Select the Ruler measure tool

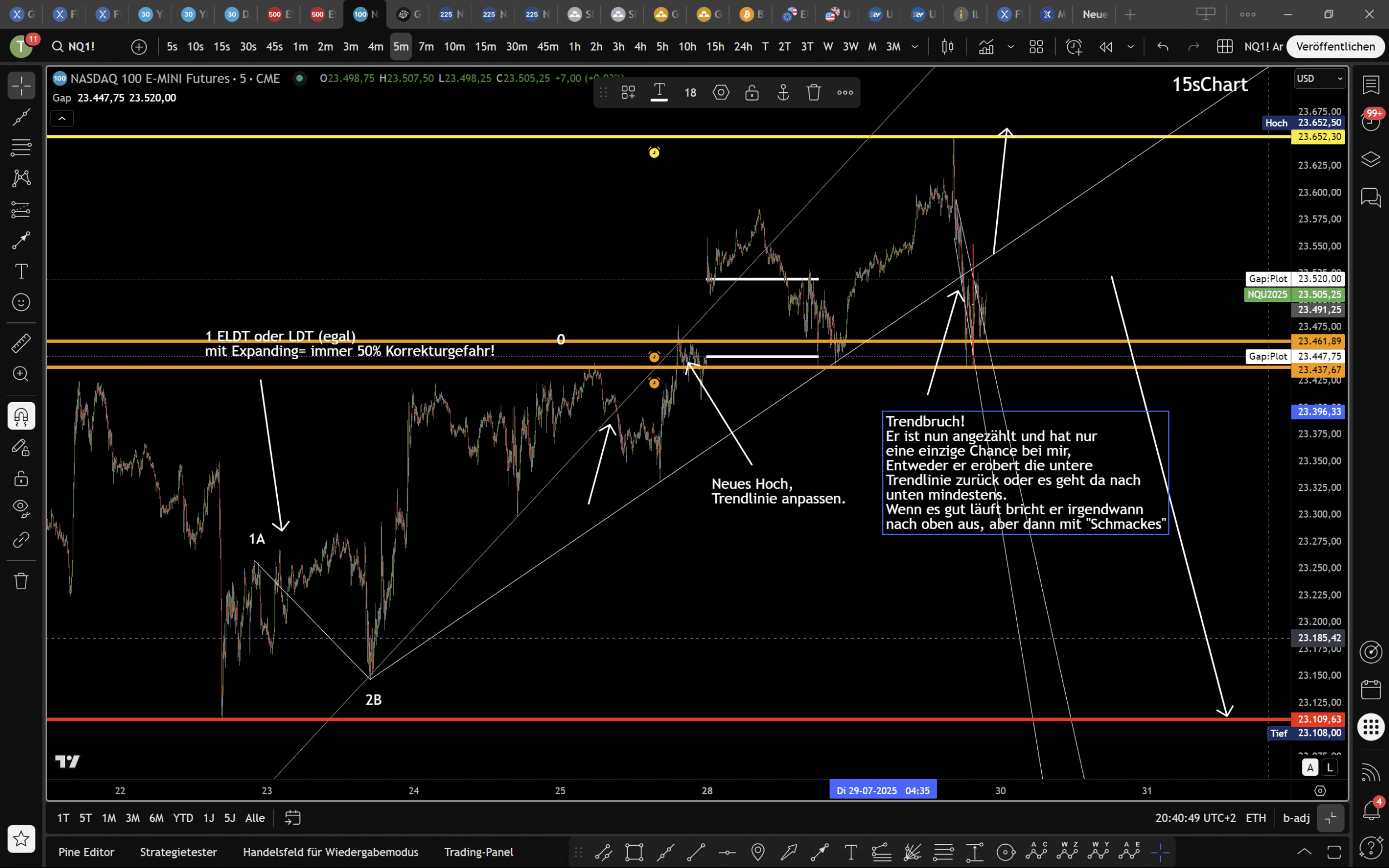coord(21,344)
